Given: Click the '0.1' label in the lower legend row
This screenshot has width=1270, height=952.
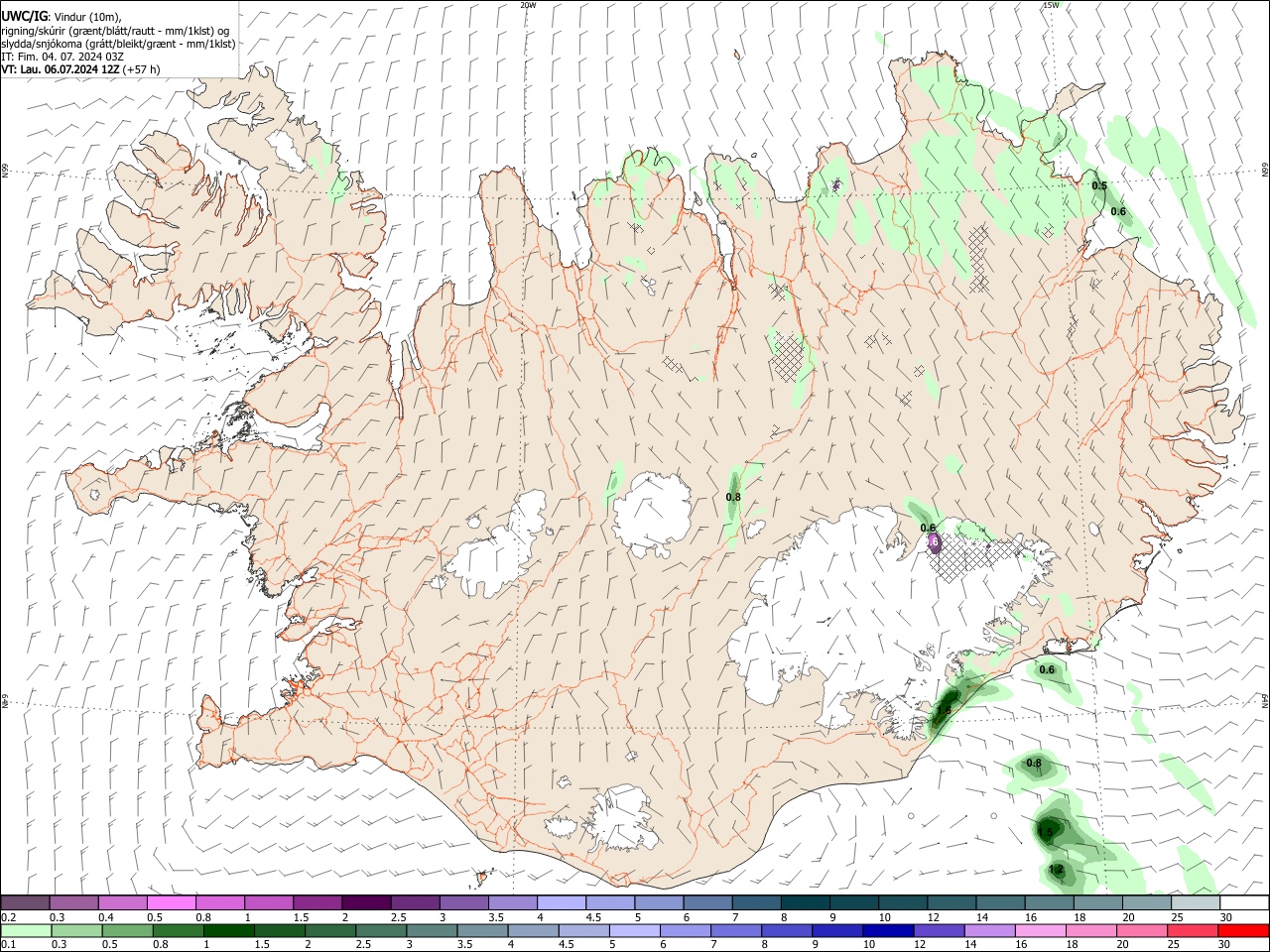Looking at the screenshot, I should [x=8, y=945].
